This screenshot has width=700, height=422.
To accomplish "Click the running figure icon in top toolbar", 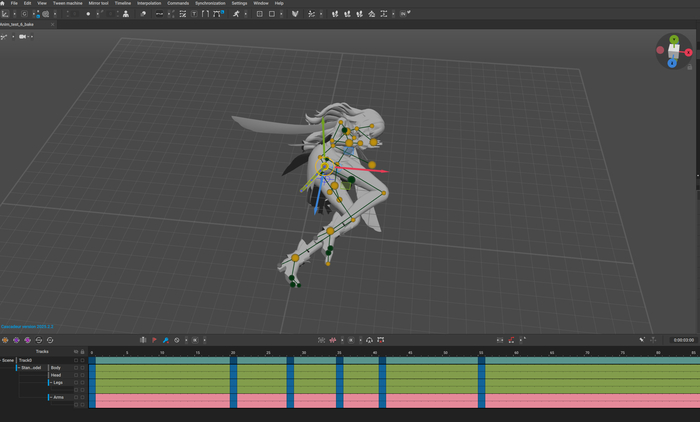I will [236, 14].
